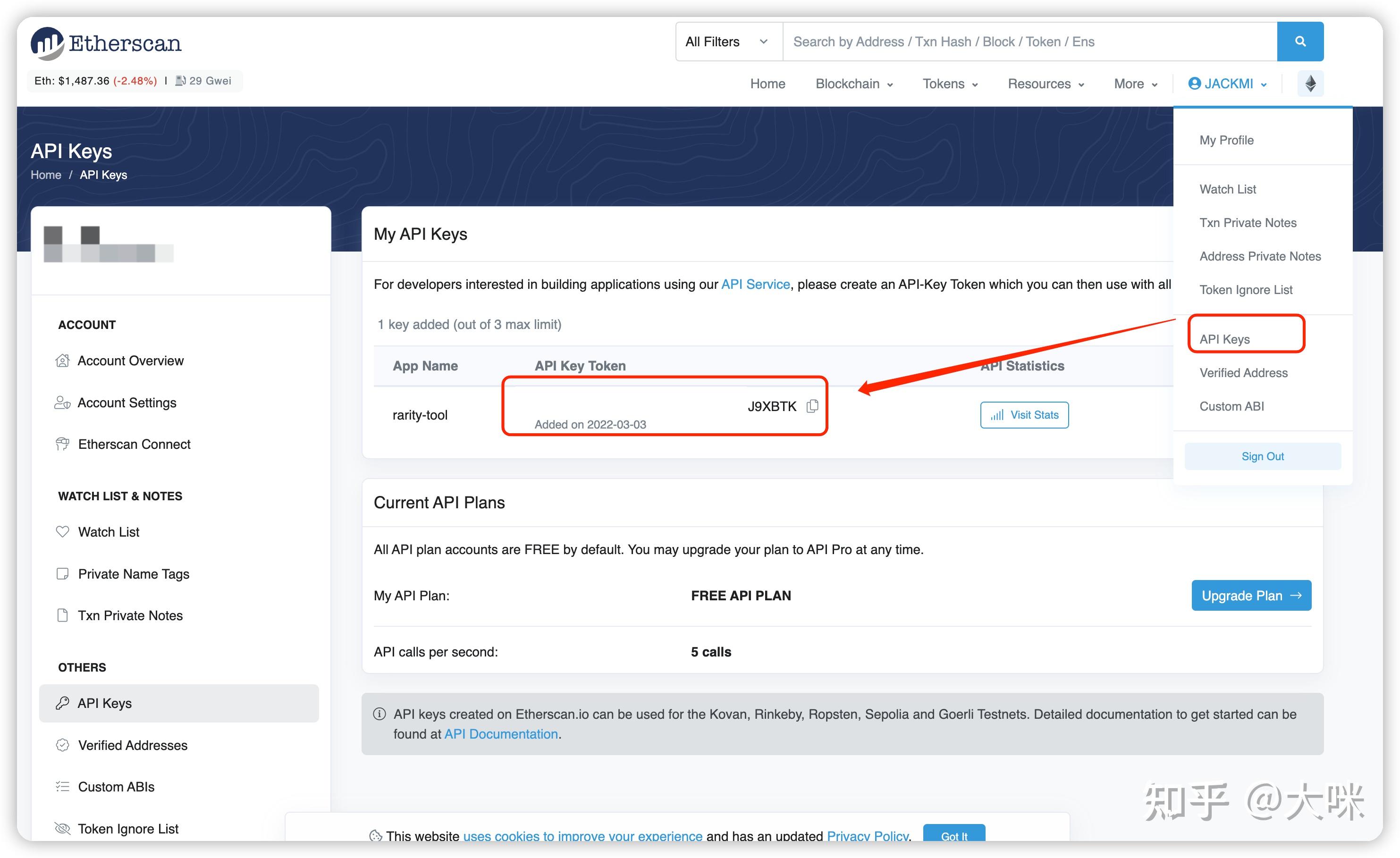Click the Watch List heart icon
The height and width of the screenshot is (858, 1400).
point(62,532)
